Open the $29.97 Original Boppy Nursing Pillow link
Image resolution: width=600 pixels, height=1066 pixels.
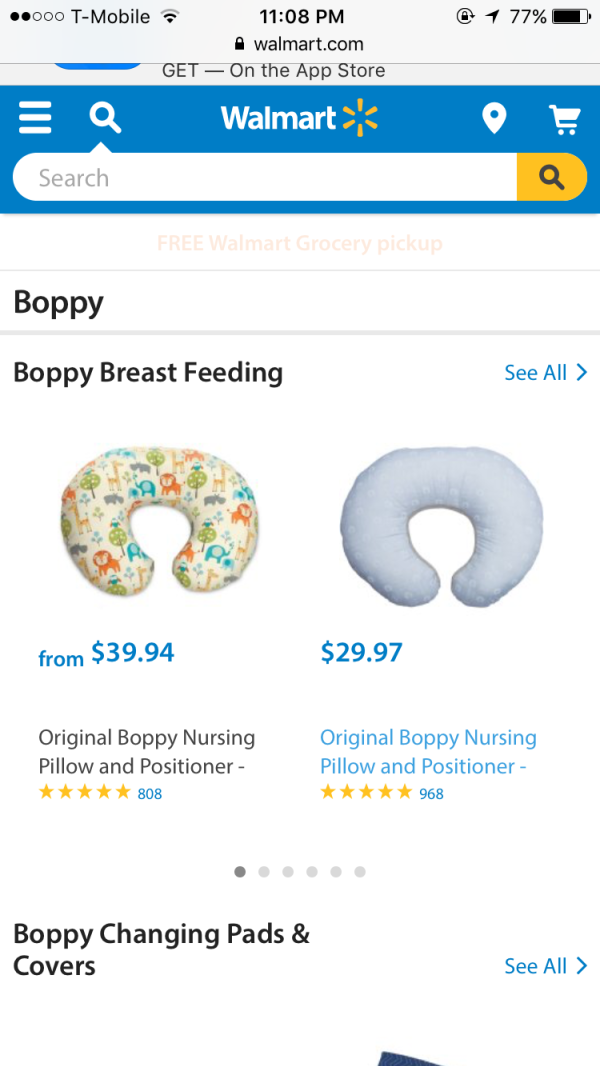[x=428, y=752]
